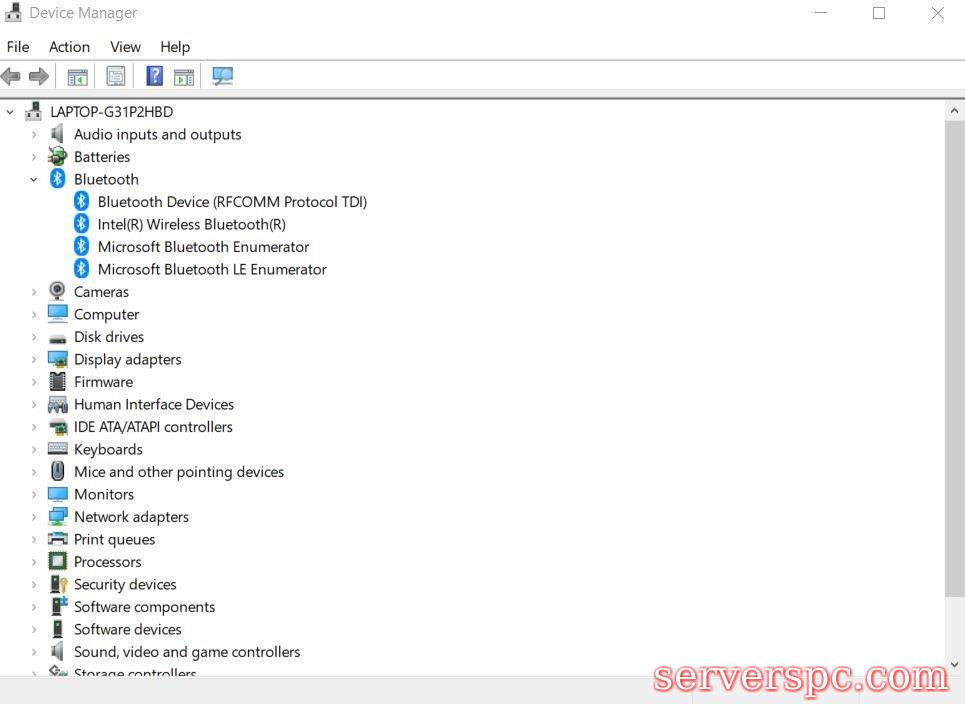Open the Action menu
This screenshot has height=704, width=965.
(x=69, y=47)
